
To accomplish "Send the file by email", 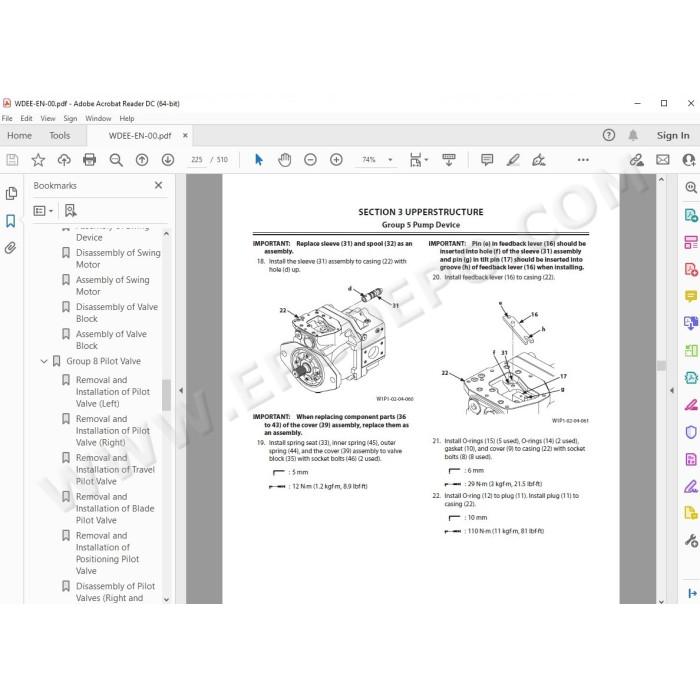I will (x=663, y=160).
